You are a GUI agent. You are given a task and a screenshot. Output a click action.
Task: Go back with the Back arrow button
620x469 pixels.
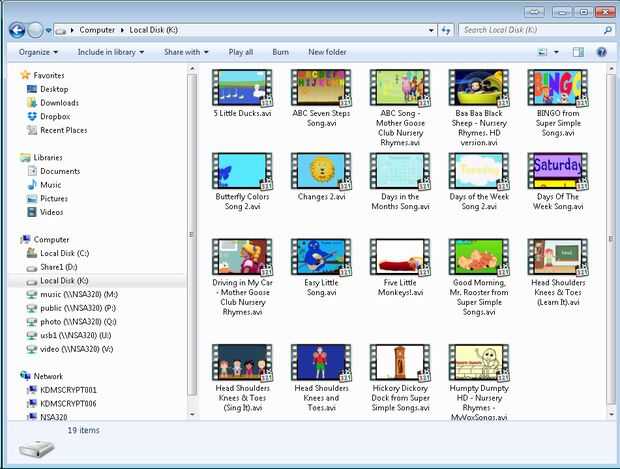pyautogui.click(x=17, y=30)
